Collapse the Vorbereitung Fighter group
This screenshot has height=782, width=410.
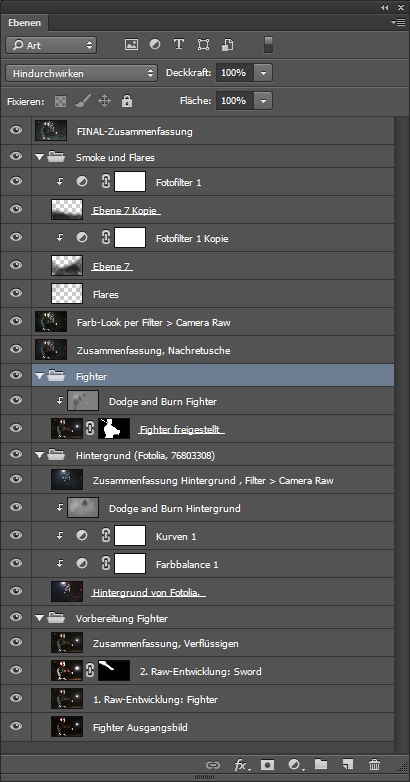[40, 618]
